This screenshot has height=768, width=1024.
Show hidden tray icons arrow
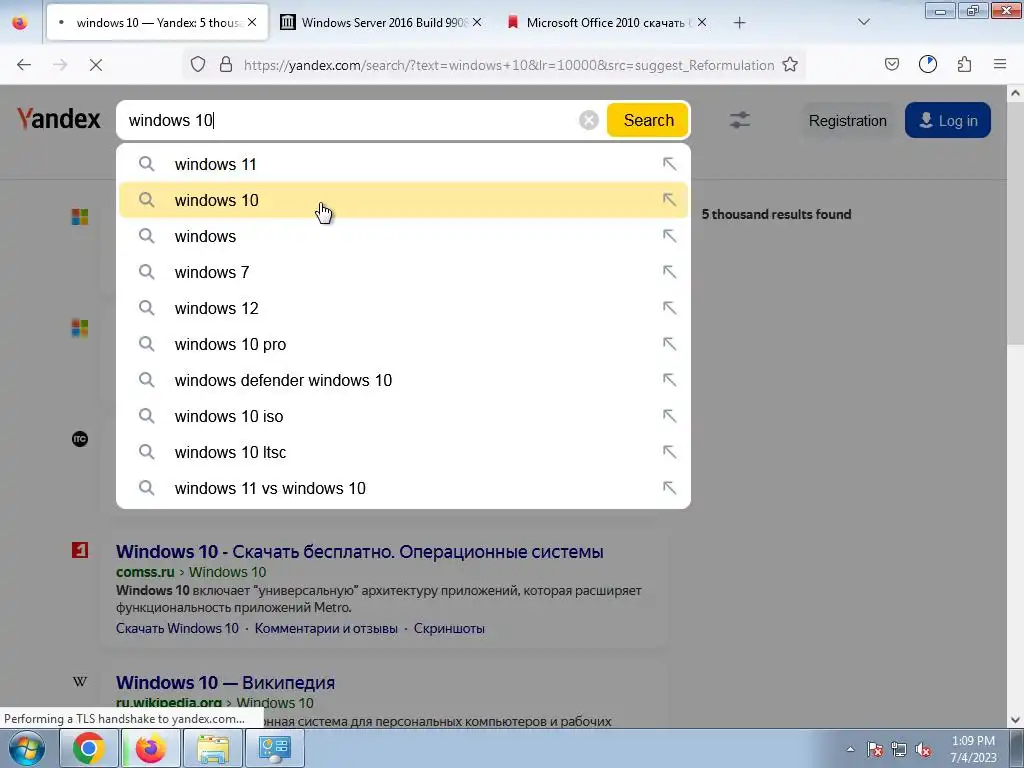(850, 749)
